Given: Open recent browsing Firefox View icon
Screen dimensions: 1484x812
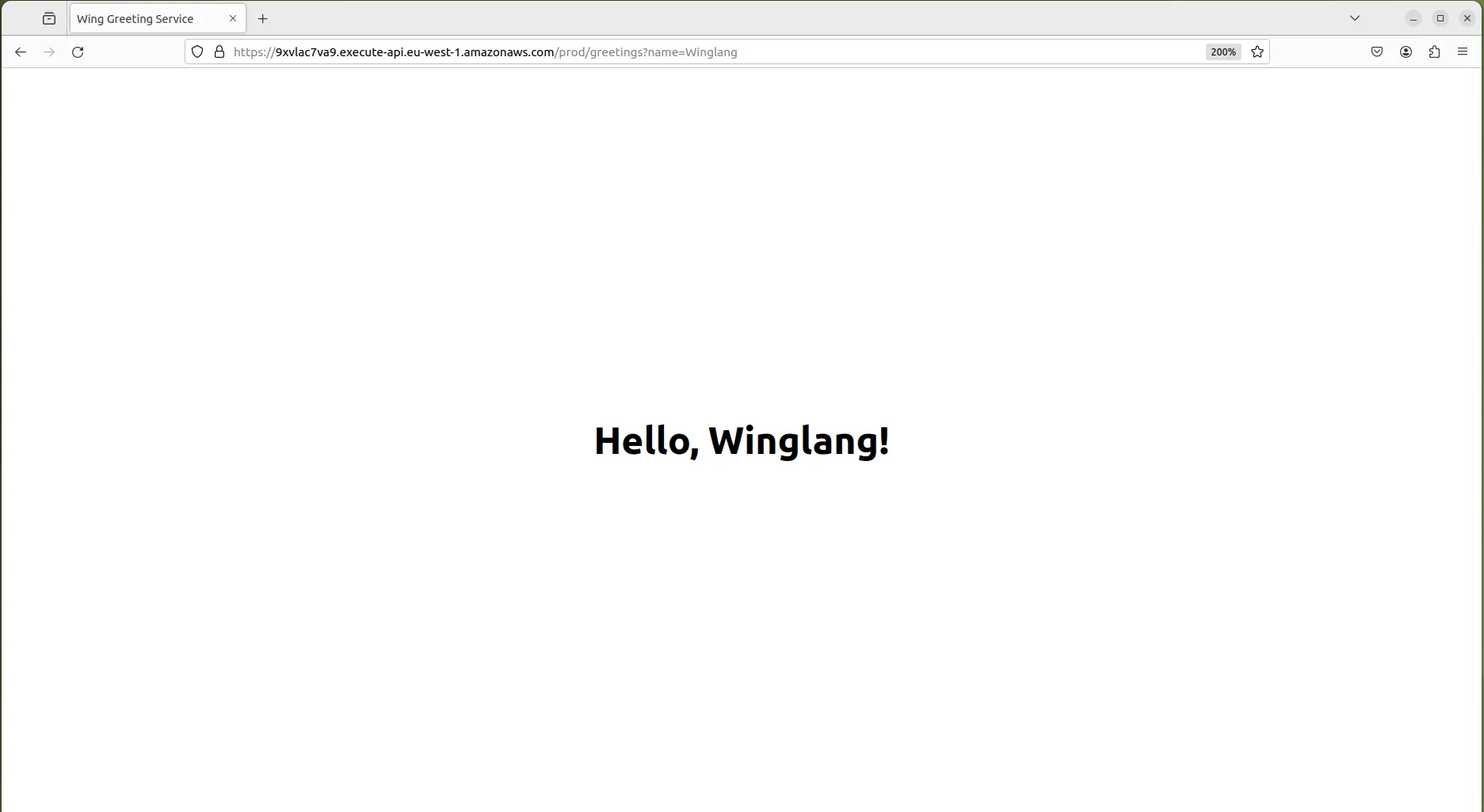Looking at the screenshot, I should (x=49, y=18).
